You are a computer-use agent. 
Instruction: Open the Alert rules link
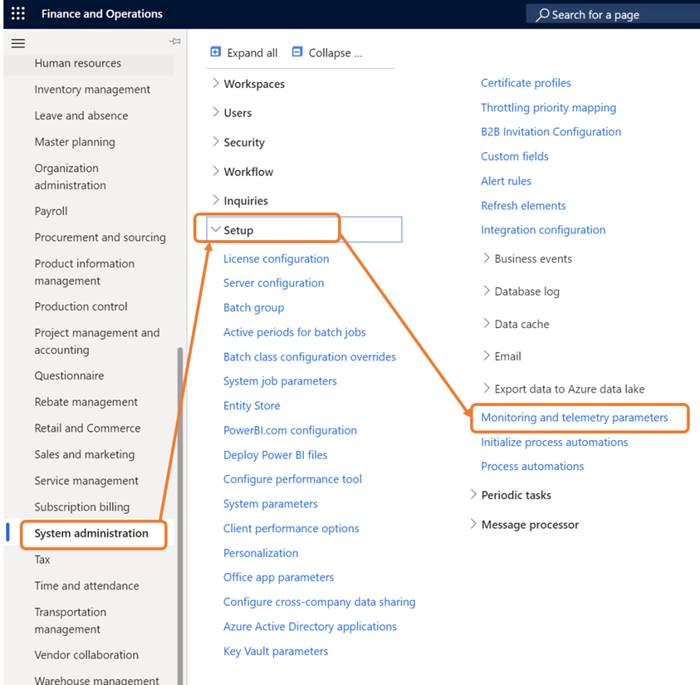506,181
